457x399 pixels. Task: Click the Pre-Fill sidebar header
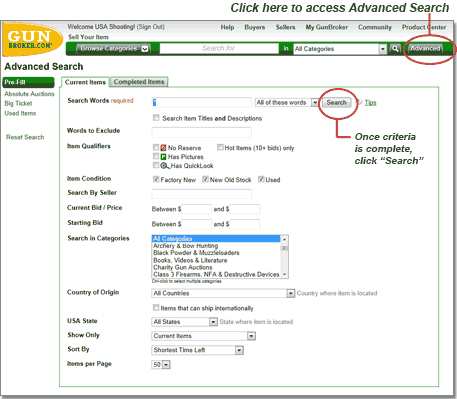pyautogui.click(x=28, y=82)
